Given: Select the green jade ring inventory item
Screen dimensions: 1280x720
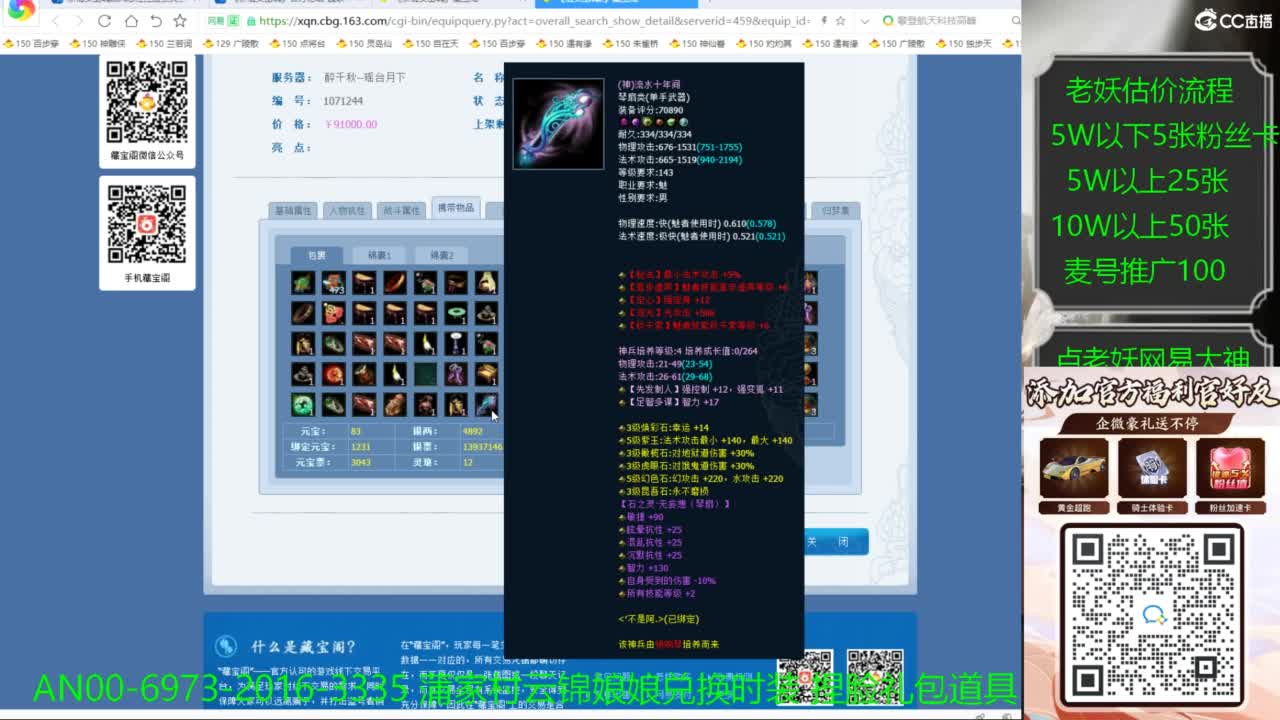Looking at the screenshot, I should pos(456,314).
